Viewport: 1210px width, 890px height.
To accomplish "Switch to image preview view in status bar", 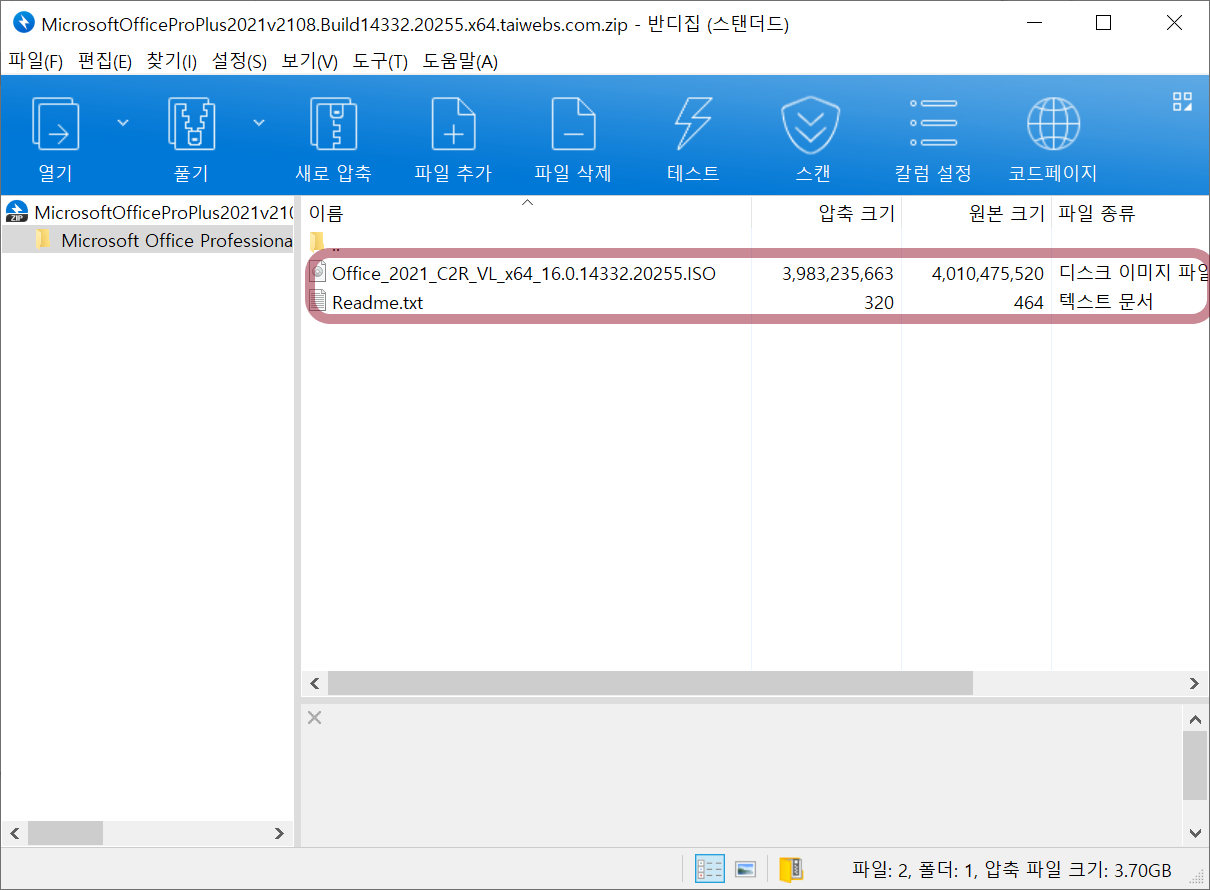I will pyautogui.click(x=745, y=869).
